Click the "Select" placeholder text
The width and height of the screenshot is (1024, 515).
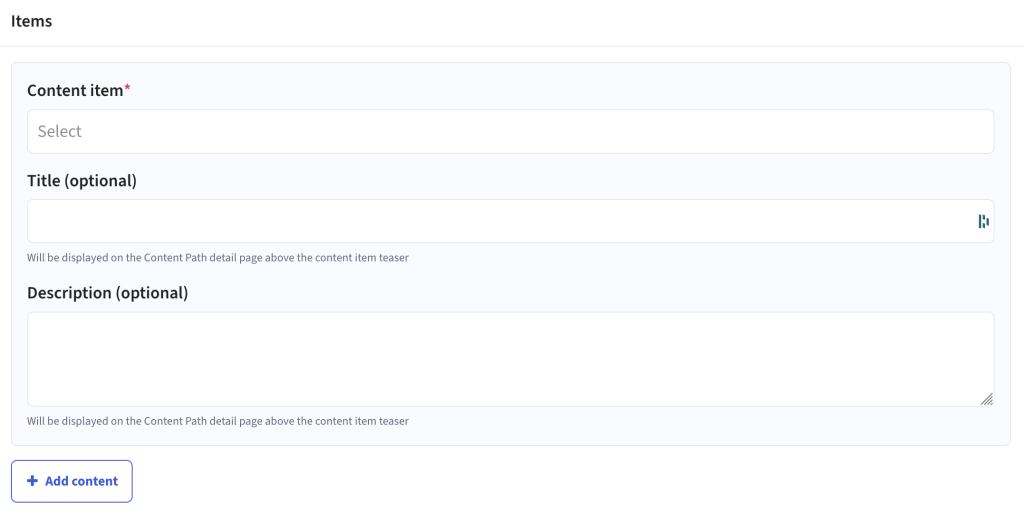(59, 131)
